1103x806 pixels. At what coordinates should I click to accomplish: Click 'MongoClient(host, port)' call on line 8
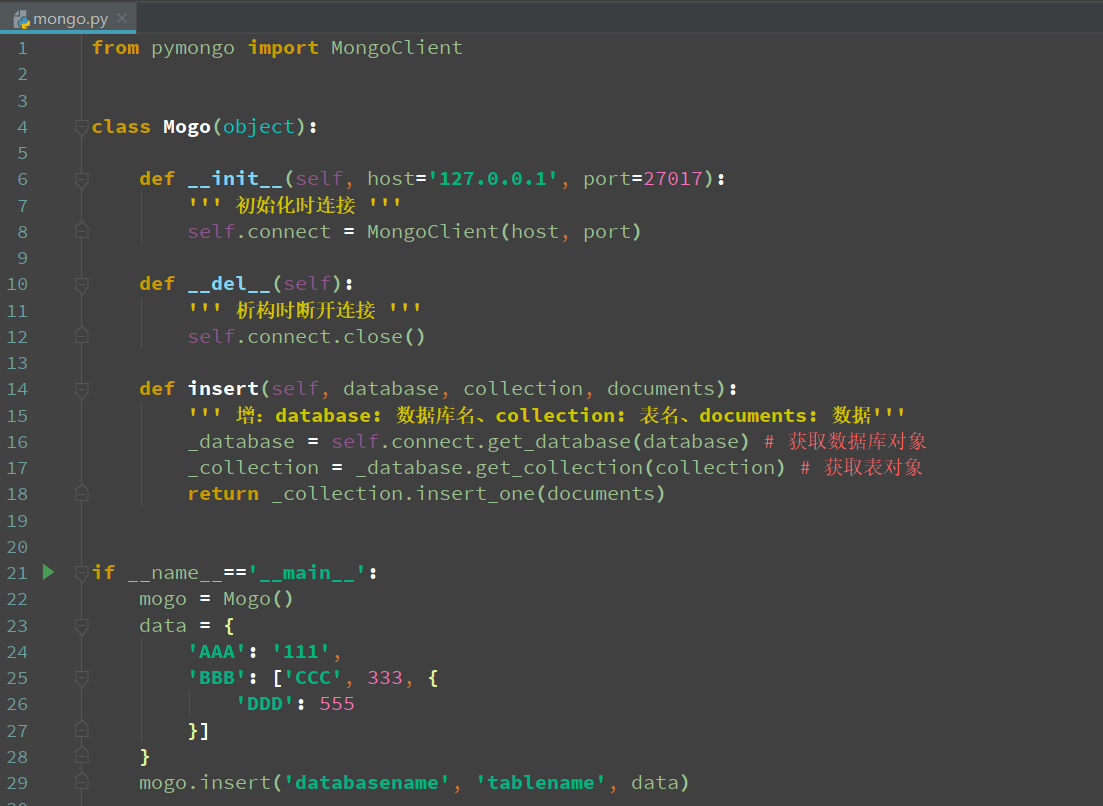[x=504, y=231]
